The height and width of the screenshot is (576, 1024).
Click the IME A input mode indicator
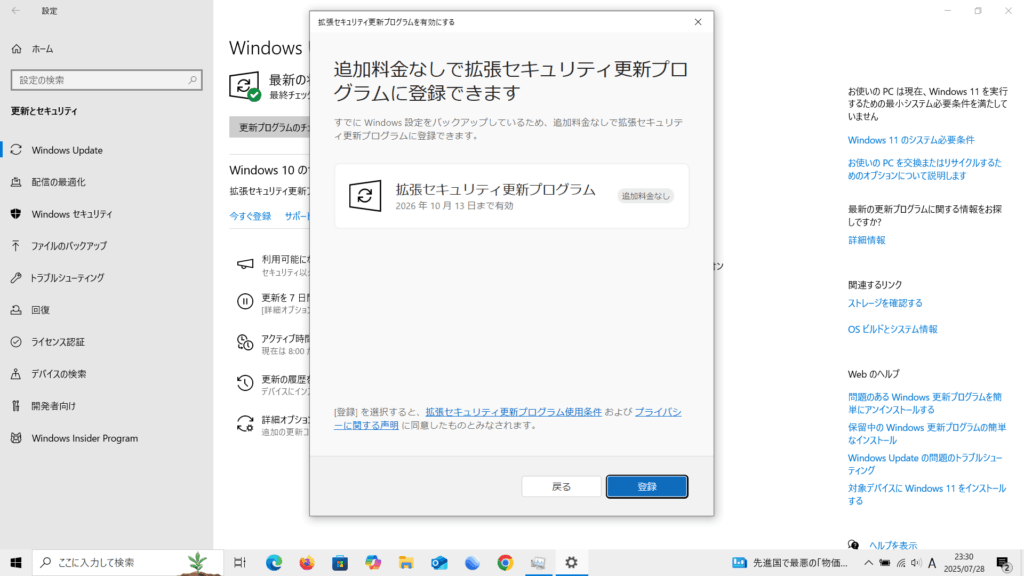932,562
